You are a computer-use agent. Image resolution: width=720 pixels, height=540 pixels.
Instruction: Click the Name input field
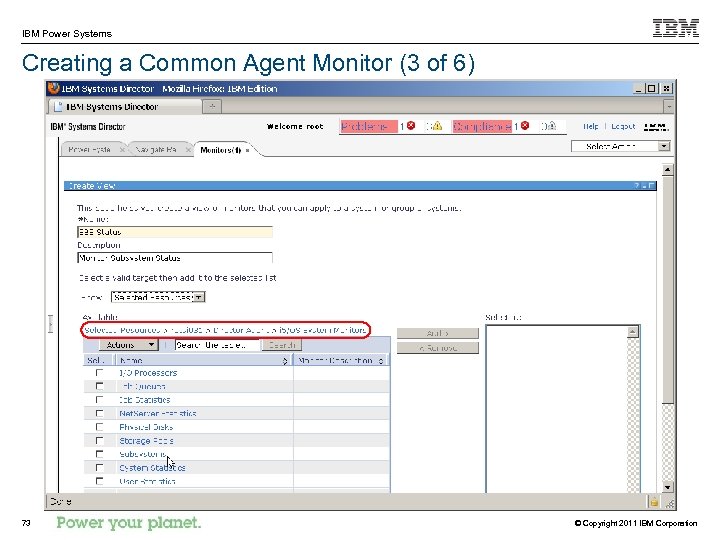tap(174, 232)
